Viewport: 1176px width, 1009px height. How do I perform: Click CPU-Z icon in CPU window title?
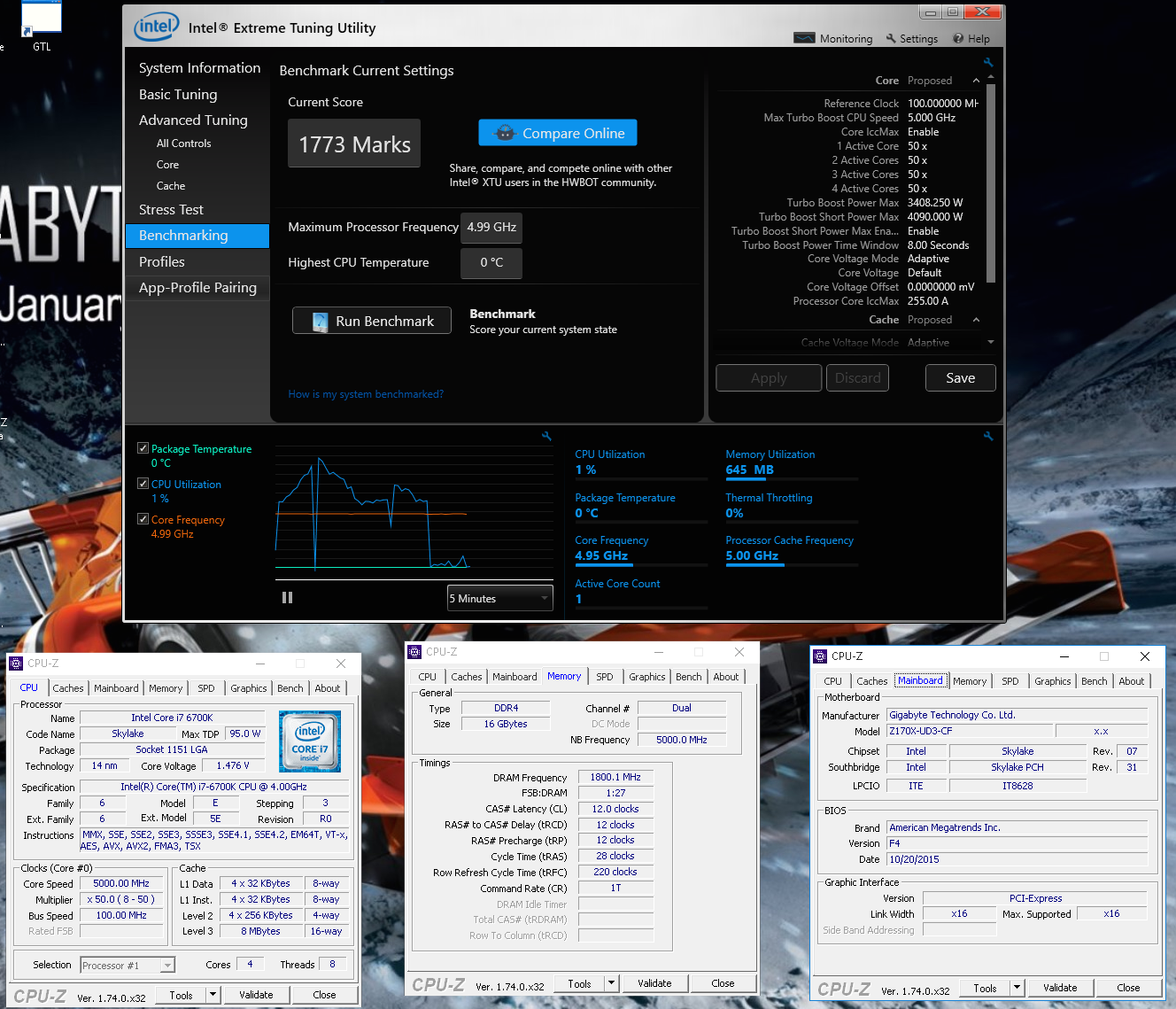15,664
